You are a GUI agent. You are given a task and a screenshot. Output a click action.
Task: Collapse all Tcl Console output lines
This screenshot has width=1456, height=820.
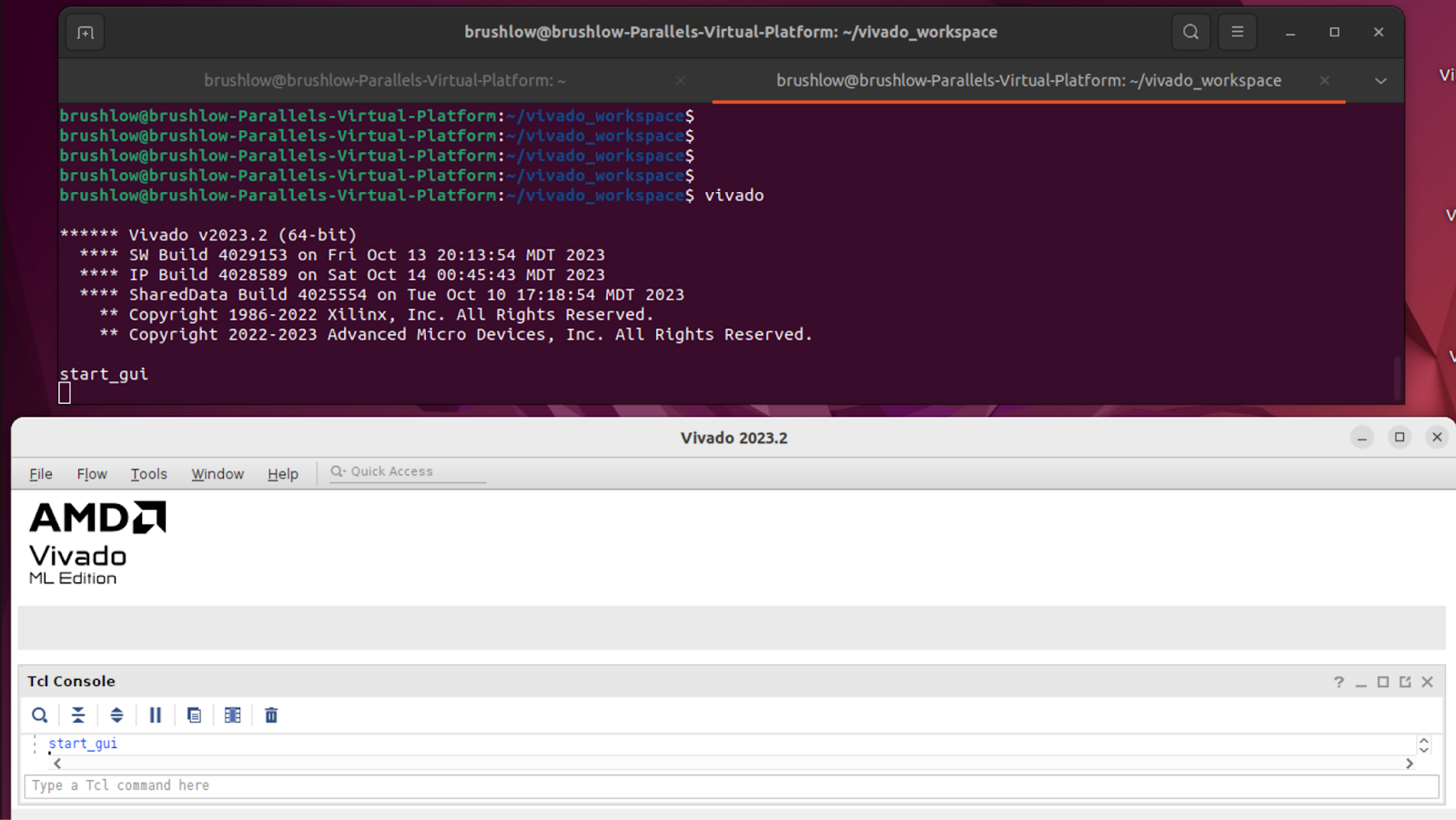pos(77,715)
